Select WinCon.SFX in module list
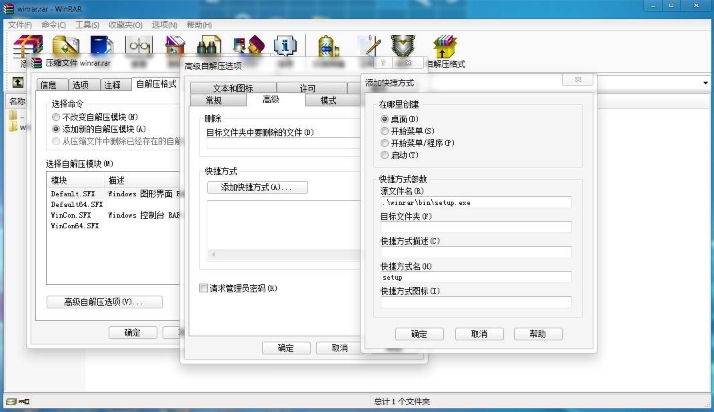The width and height of the screenshot is (714, 412). (71, 215)
